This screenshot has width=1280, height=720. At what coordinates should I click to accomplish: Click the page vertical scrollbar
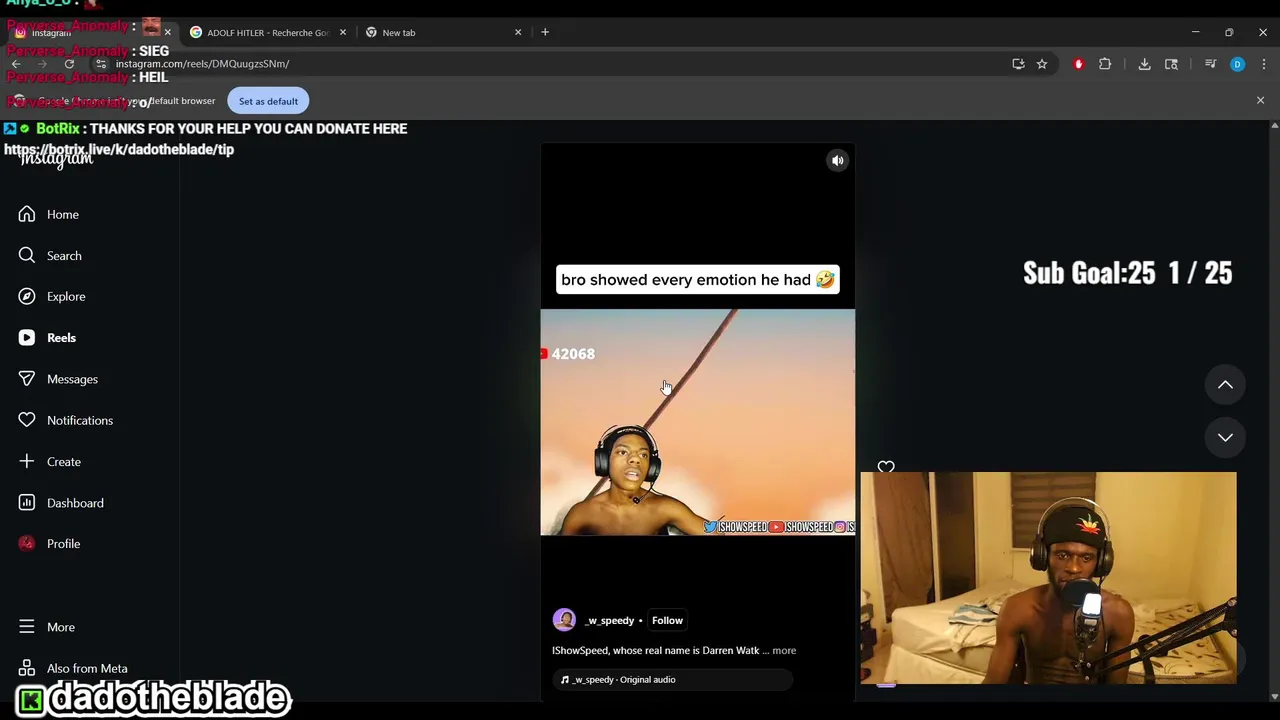pyautogui.click(x=1274, y=410)
